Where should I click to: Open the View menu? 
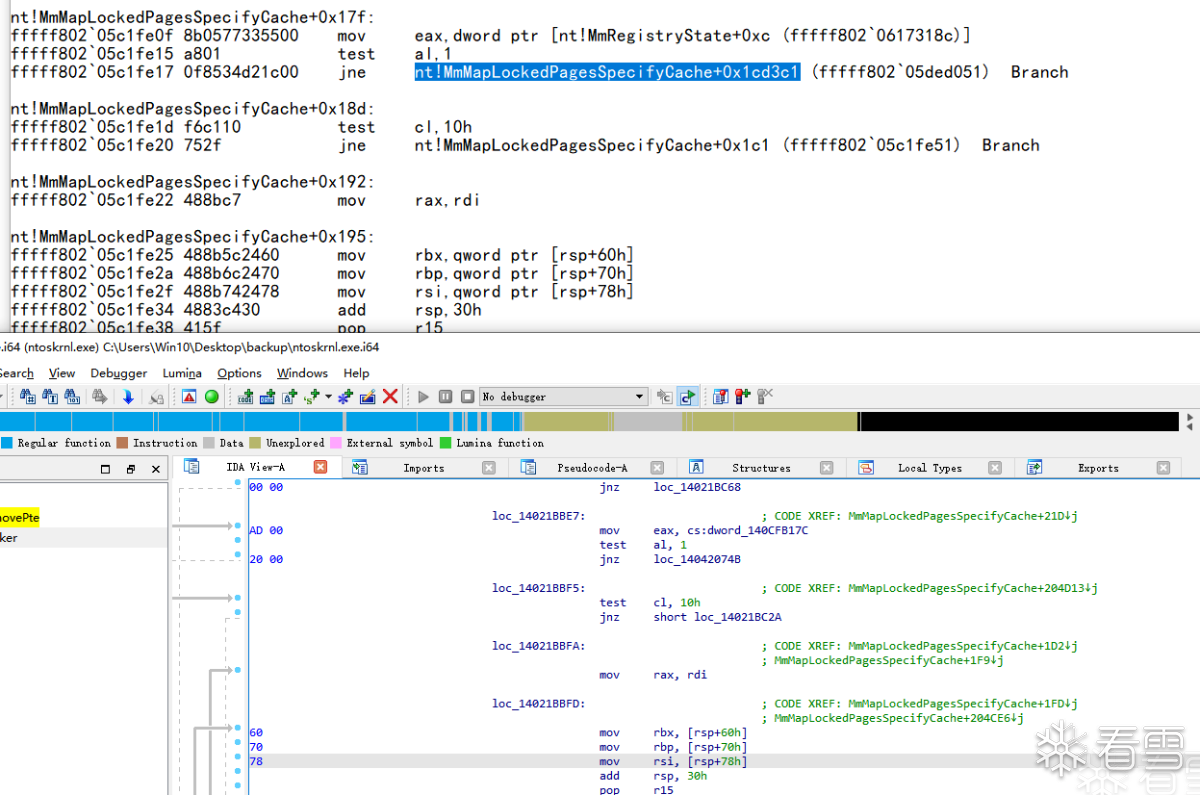62,373
